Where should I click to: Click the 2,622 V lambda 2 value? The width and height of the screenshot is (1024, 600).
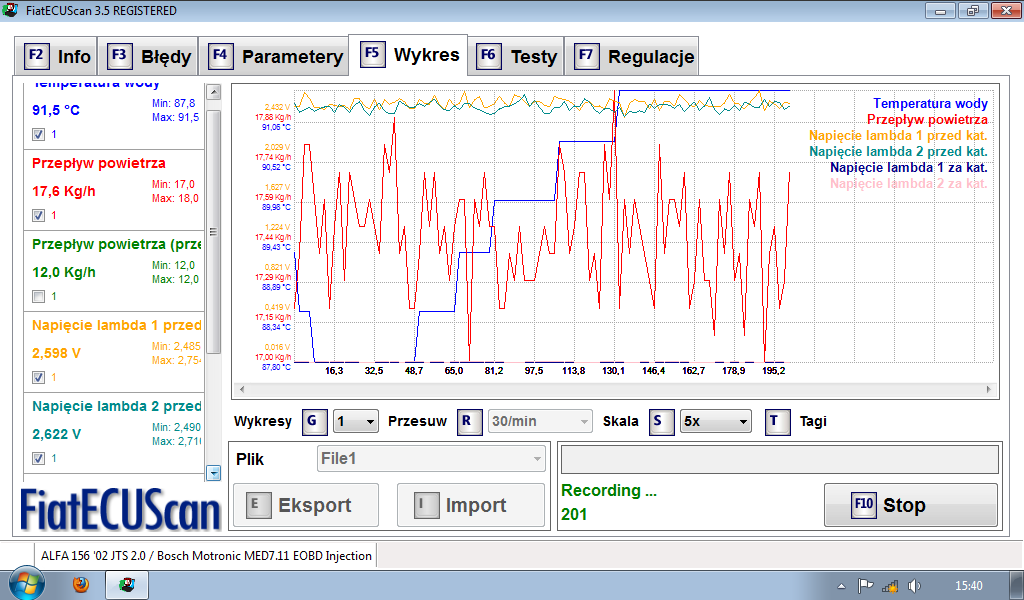coord(56,434)
